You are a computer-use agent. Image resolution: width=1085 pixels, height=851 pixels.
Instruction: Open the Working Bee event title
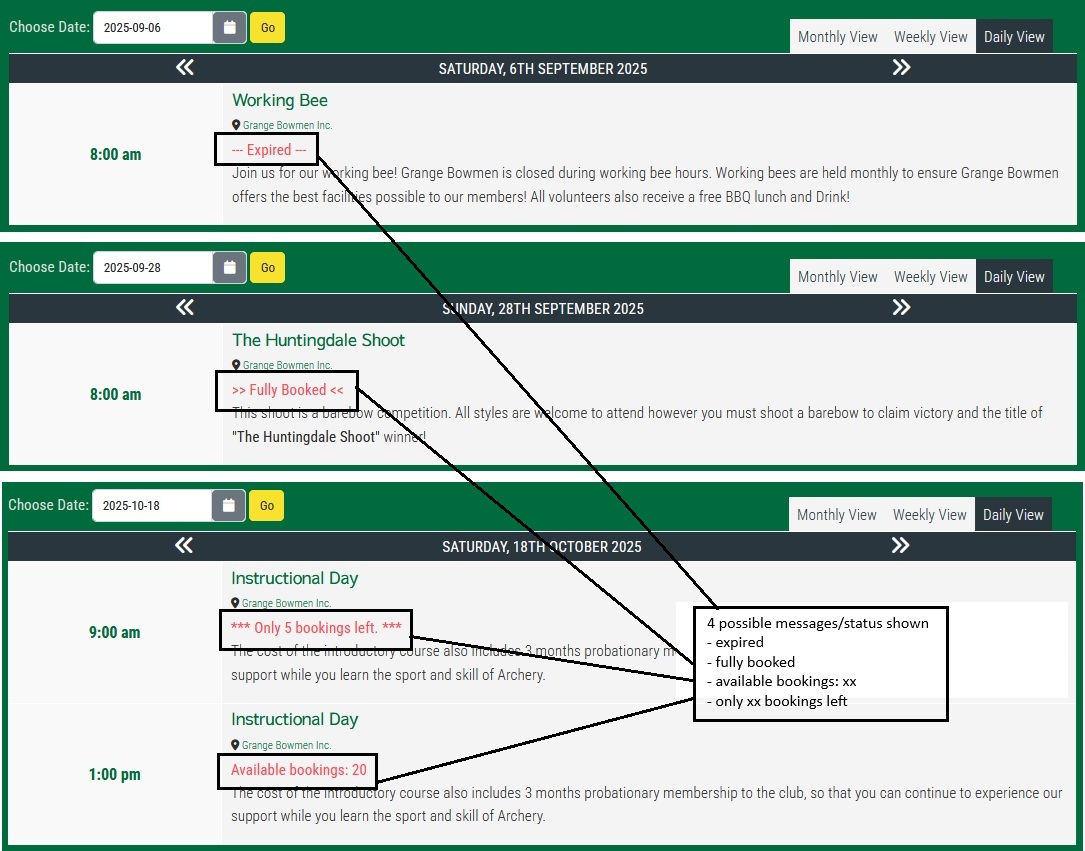tap(280, 100)
